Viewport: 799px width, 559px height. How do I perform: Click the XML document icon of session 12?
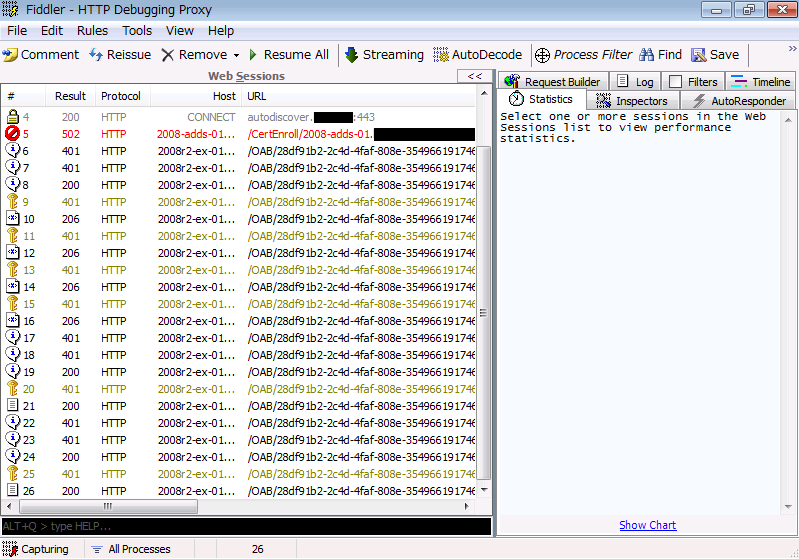click(13, 253)
